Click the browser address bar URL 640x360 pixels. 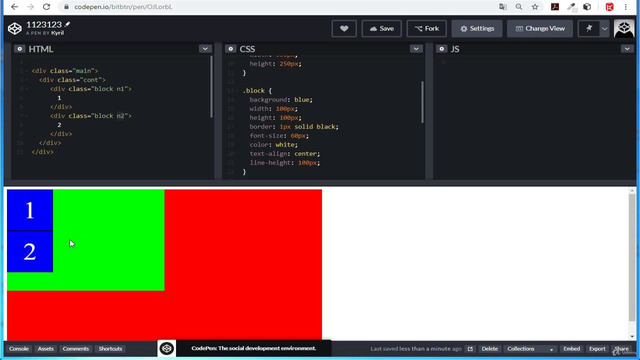click(x=123, y=7)
